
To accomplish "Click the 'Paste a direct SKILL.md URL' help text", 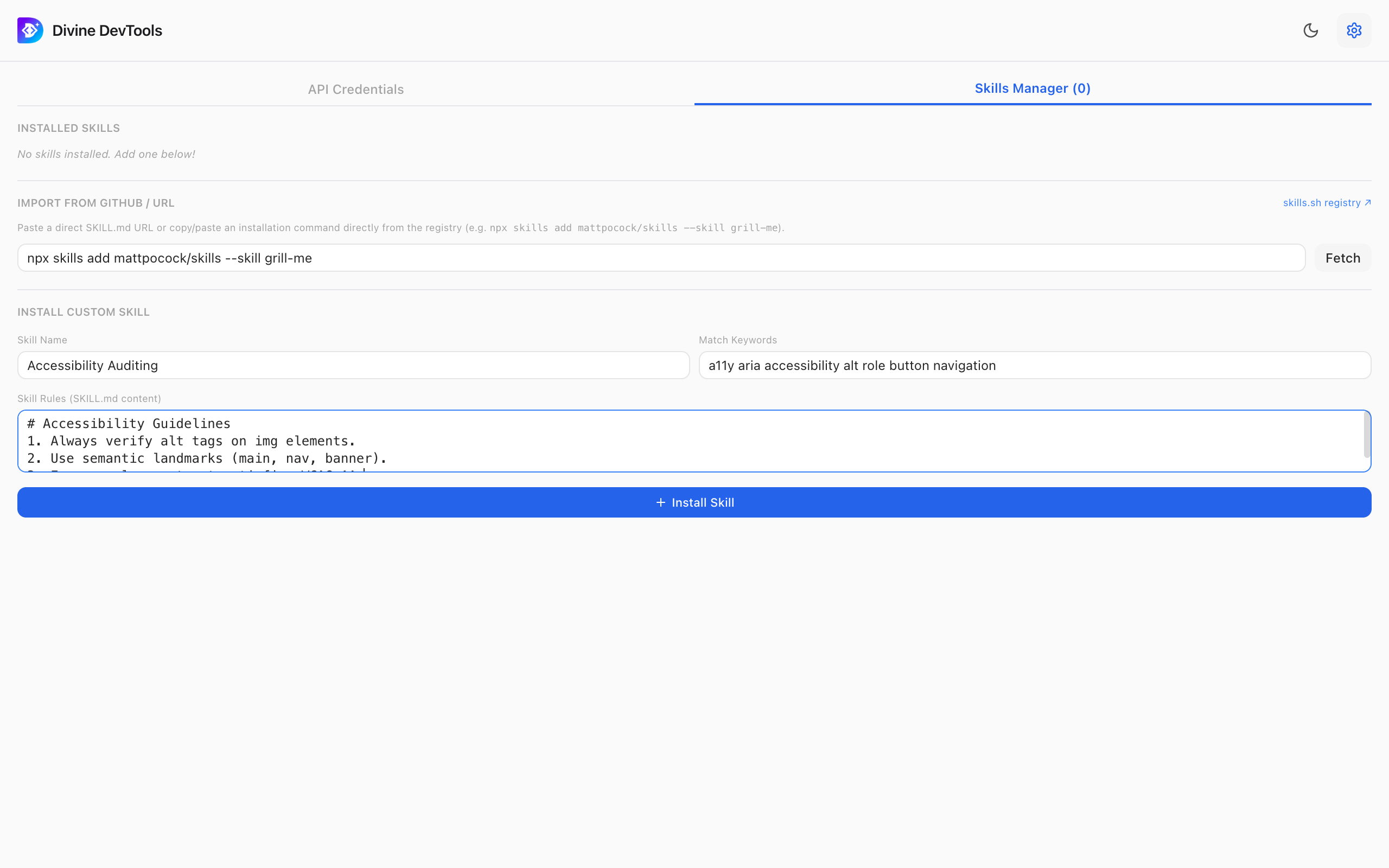I will pos(400,227).
